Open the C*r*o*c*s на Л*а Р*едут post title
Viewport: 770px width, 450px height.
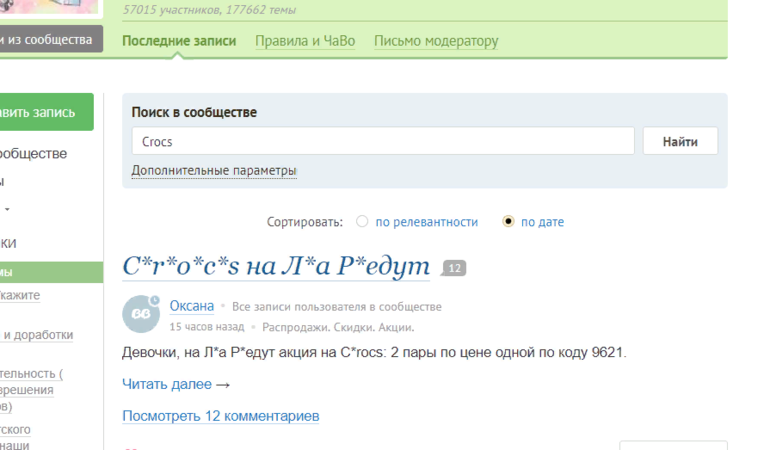(x=276, y=267)
